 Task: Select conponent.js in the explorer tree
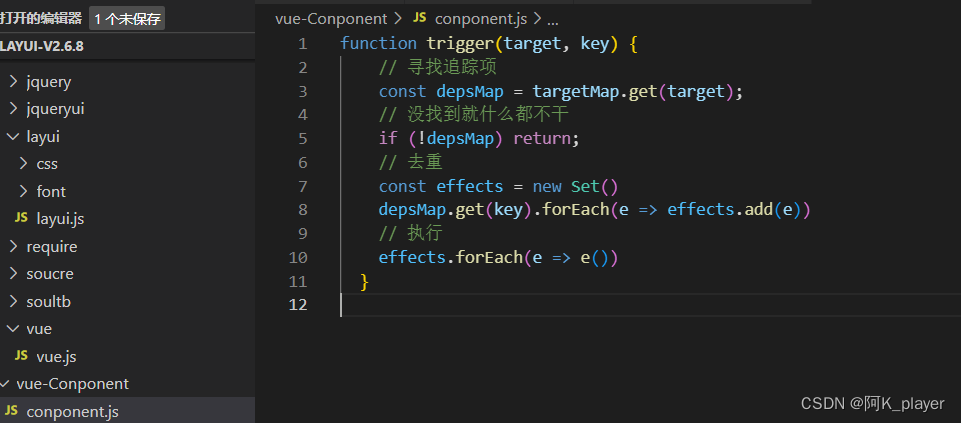click(72, 411)
